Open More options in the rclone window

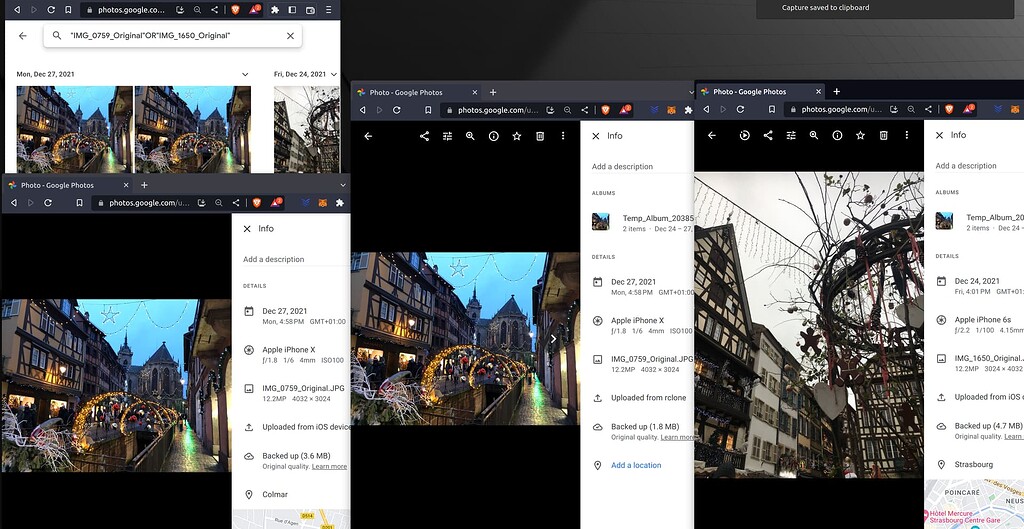click(563, 136)
